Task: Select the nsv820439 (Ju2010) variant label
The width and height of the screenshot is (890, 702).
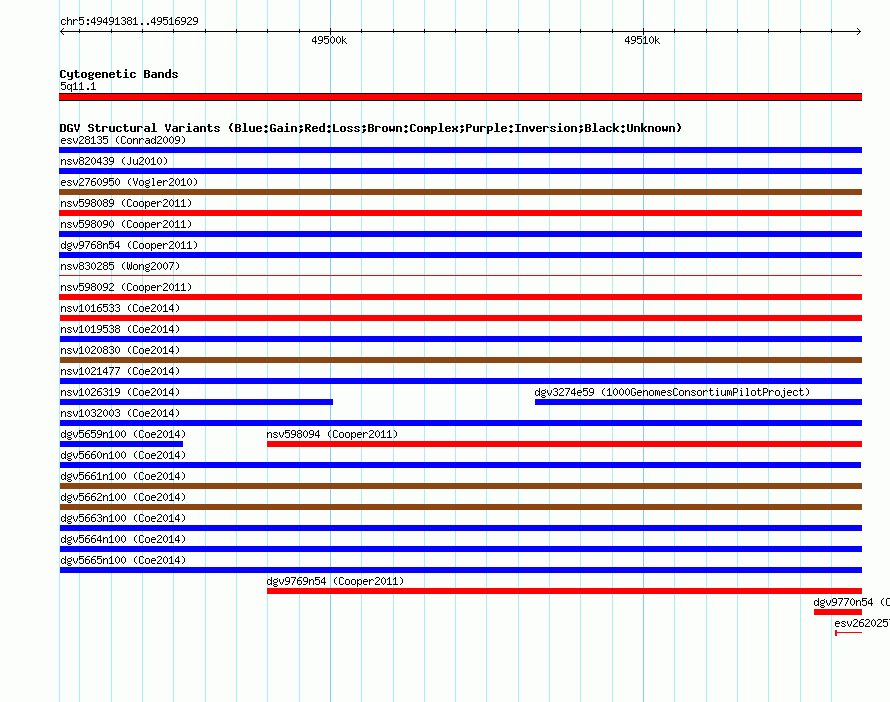Action: [x=114, y=161]
